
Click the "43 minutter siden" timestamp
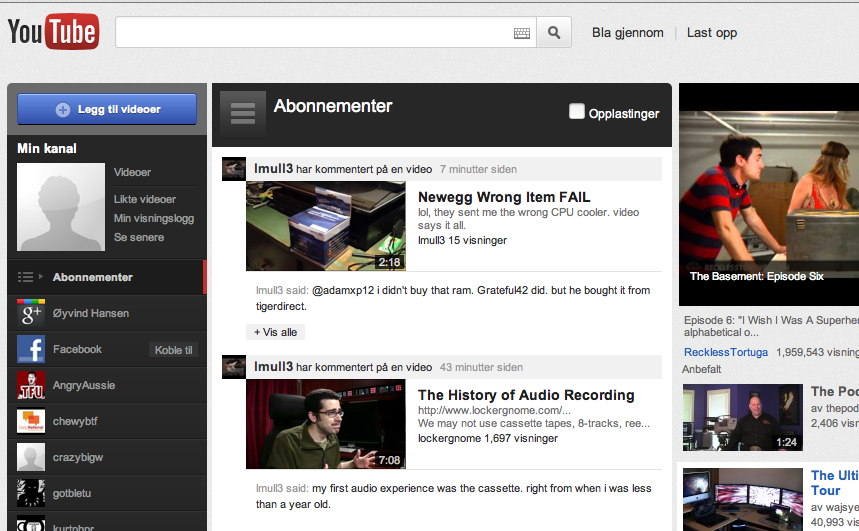point(481,367)
